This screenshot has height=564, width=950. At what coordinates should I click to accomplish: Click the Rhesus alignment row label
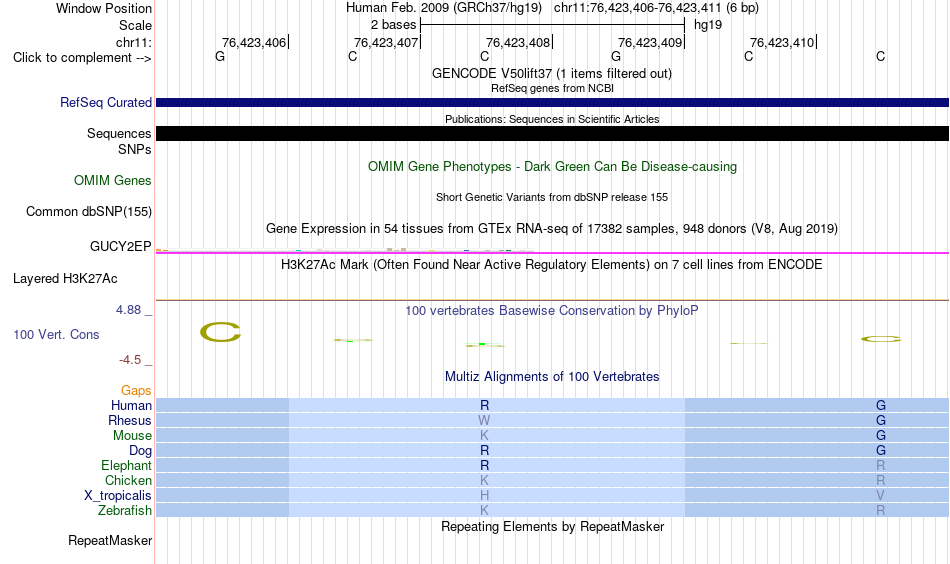(130, 420)
